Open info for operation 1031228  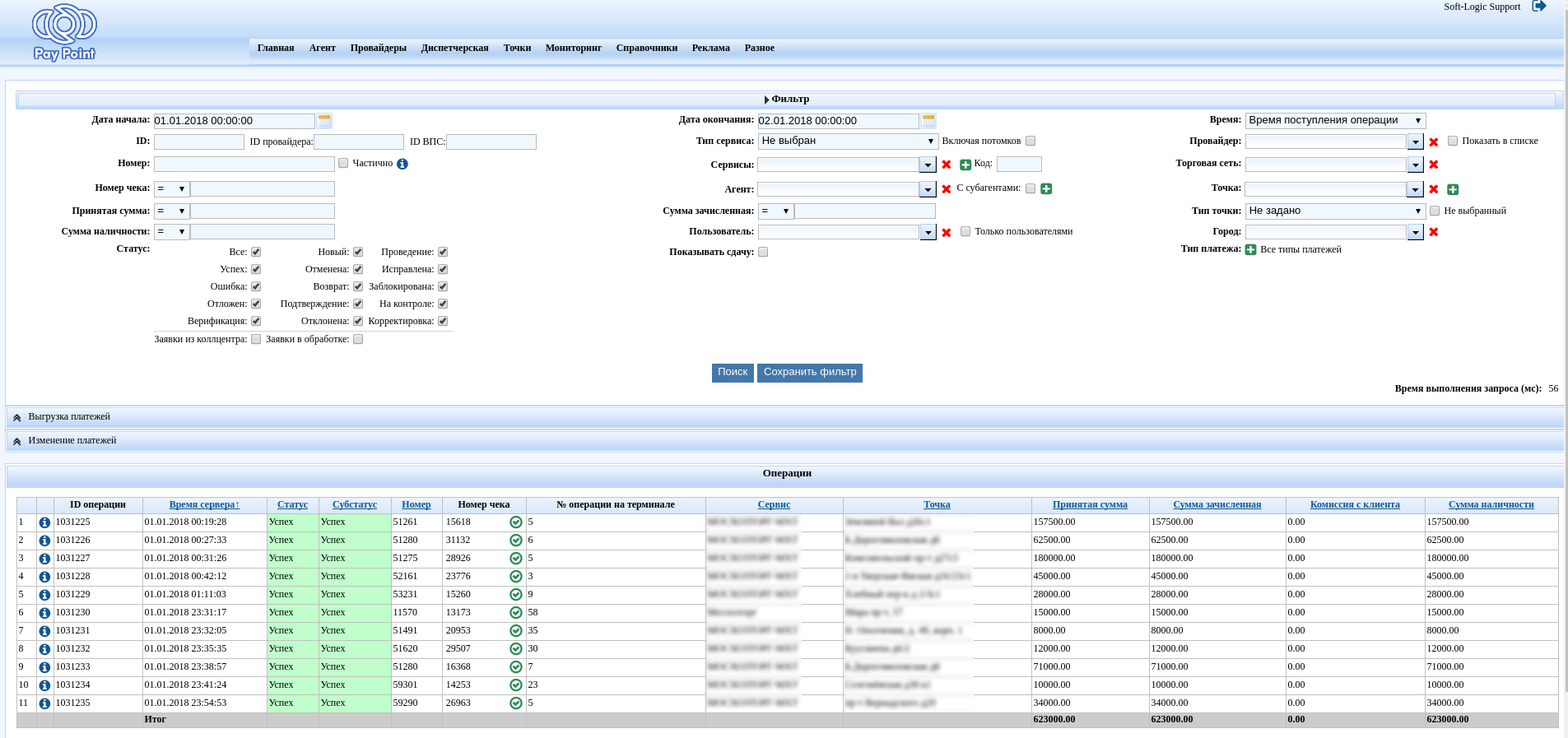click(x=44, y=577)
